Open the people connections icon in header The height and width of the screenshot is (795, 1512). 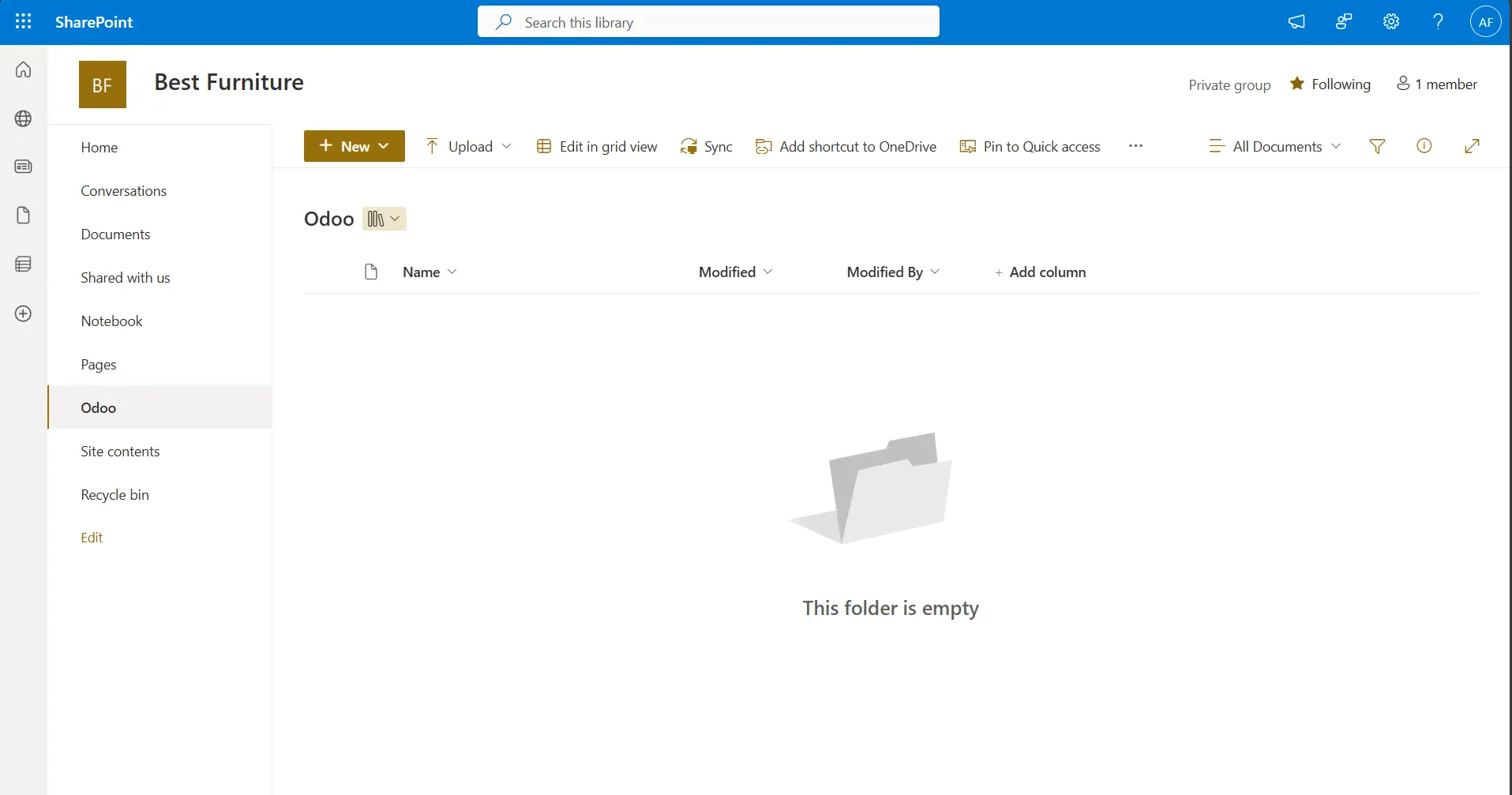coord(1344,22)
